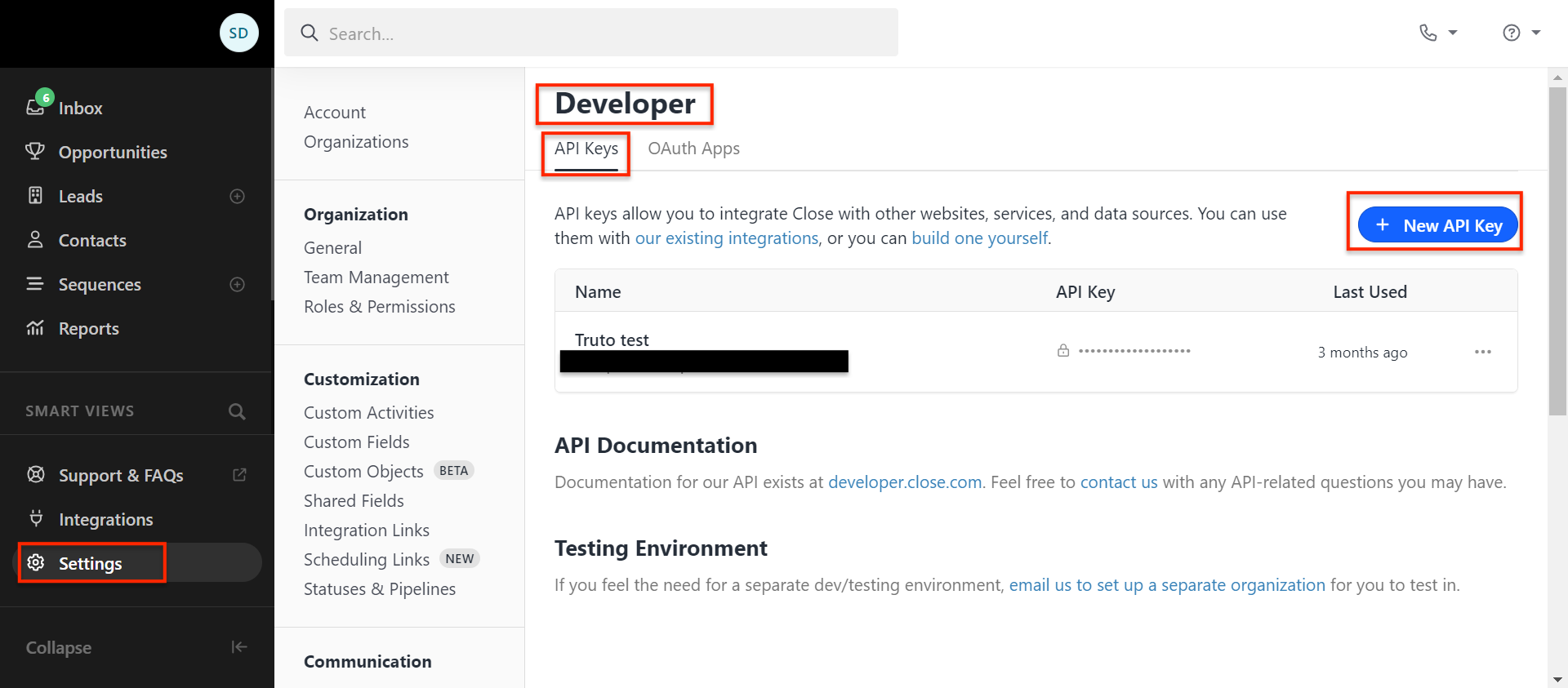This screenshot has height=688, width=1568.
Task: Open Custom Activities settings
Action: tap(369, 413)
